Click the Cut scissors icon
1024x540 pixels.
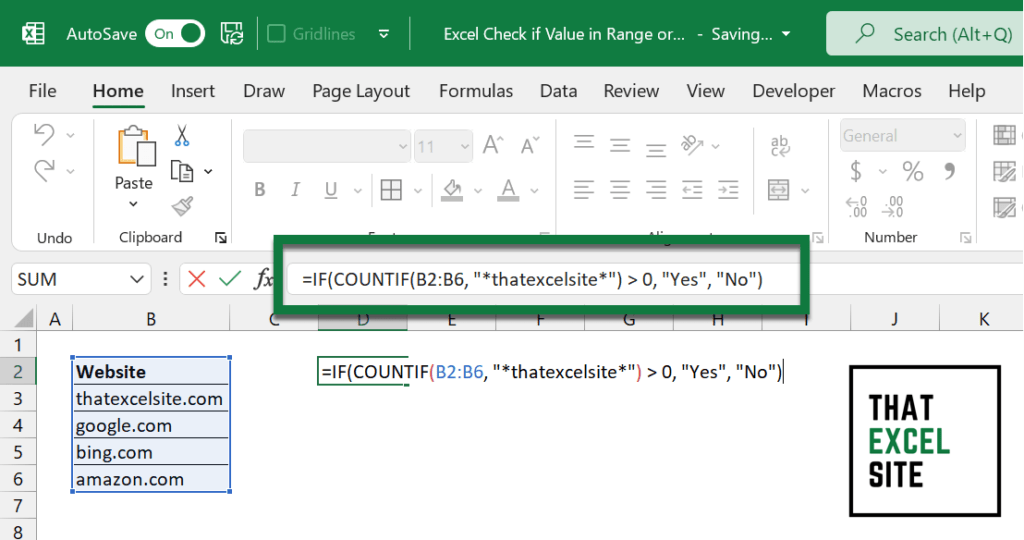click(182, 135)
